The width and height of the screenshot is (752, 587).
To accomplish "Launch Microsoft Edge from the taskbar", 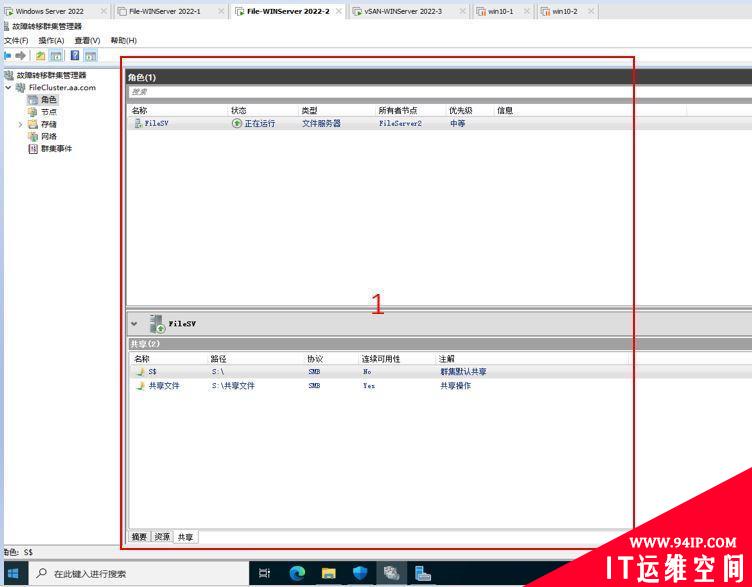I will 297,574.
